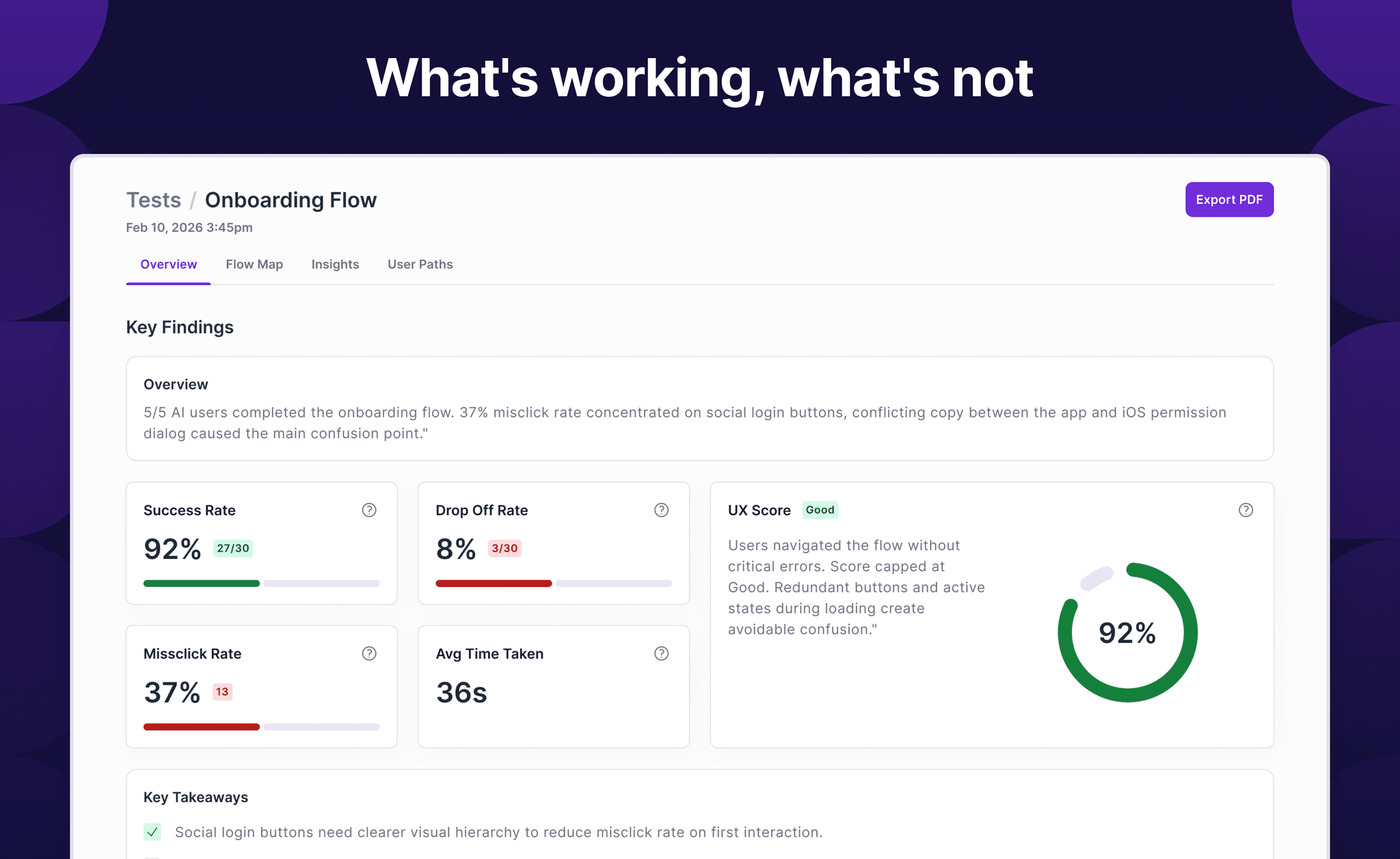Open the User Paths tab
Viewport: 1400px width, 859px height.
(x=420, y=264)
